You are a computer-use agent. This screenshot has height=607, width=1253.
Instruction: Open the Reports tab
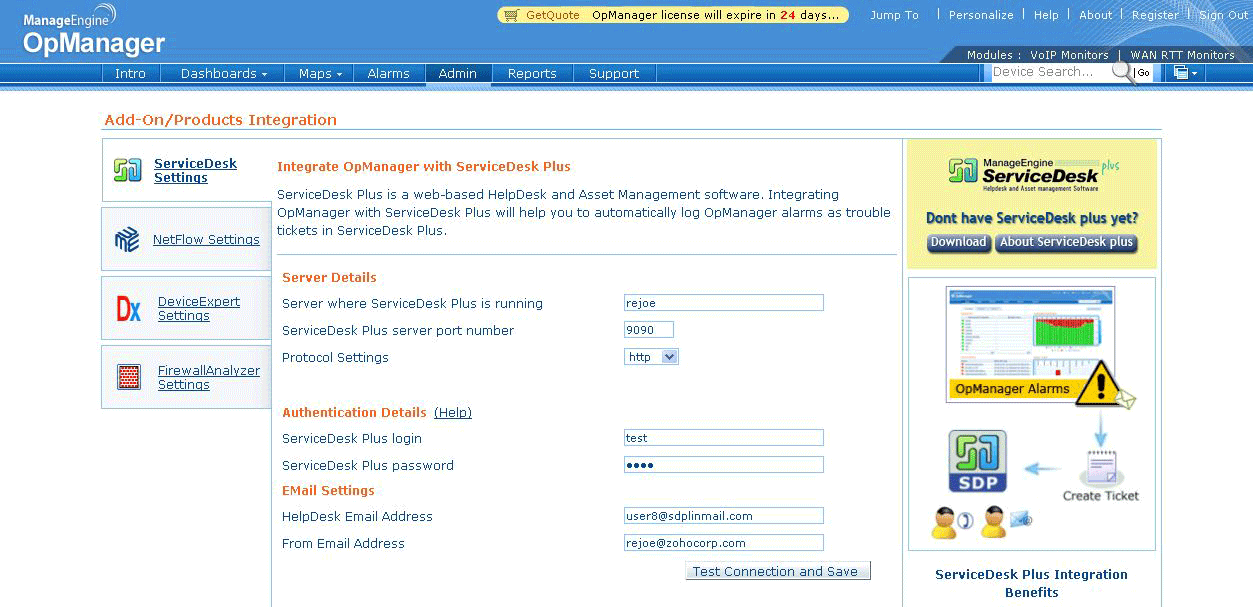[532, 73]
